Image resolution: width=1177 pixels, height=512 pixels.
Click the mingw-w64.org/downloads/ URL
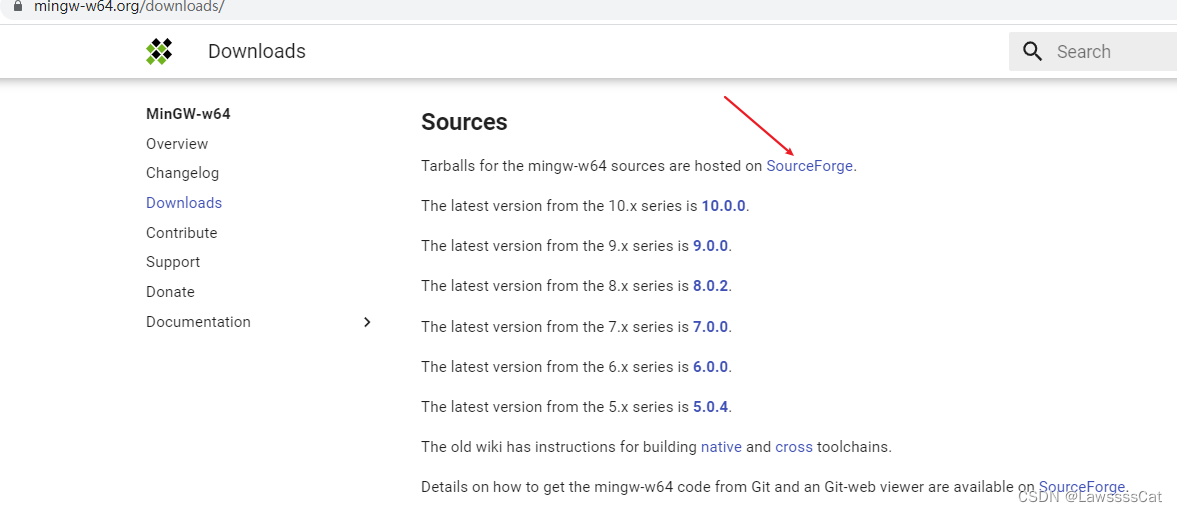(x=129, y=7)
